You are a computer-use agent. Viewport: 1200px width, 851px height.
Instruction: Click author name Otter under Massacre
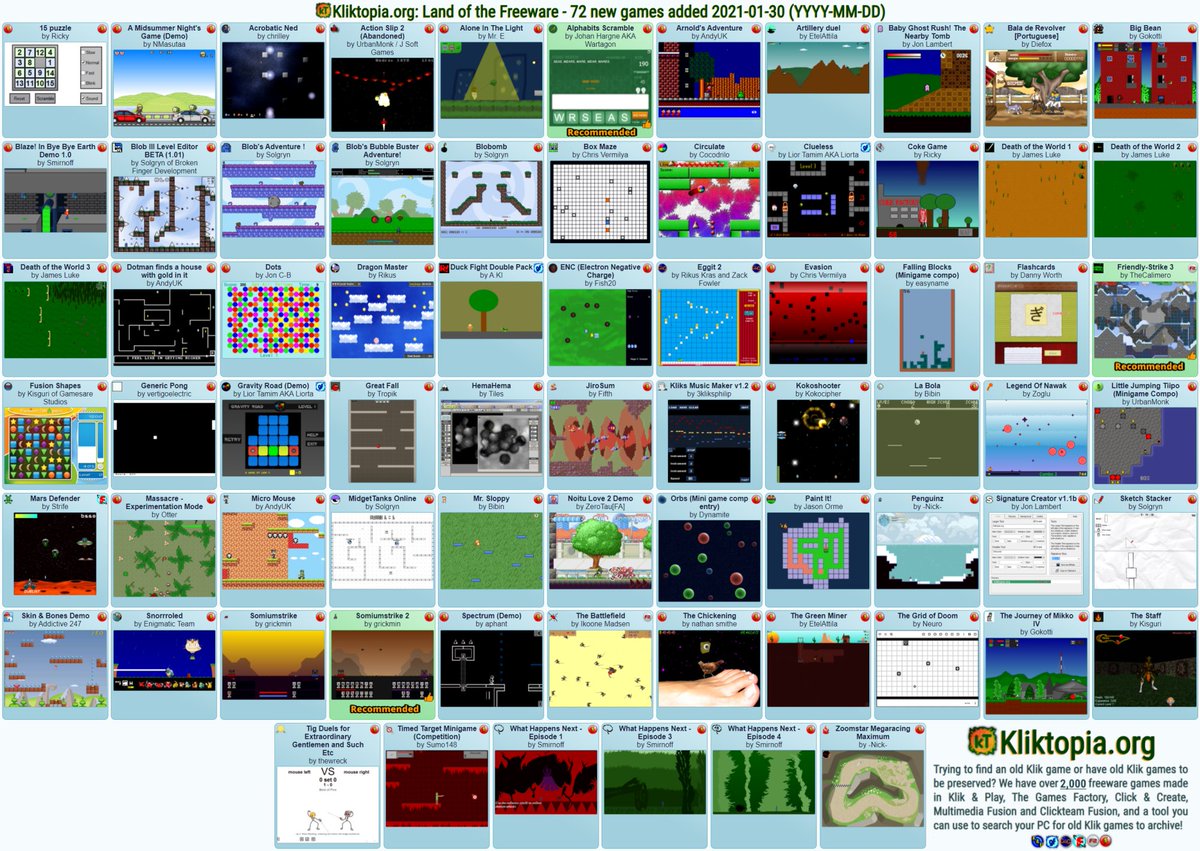[x=169, y=514]
